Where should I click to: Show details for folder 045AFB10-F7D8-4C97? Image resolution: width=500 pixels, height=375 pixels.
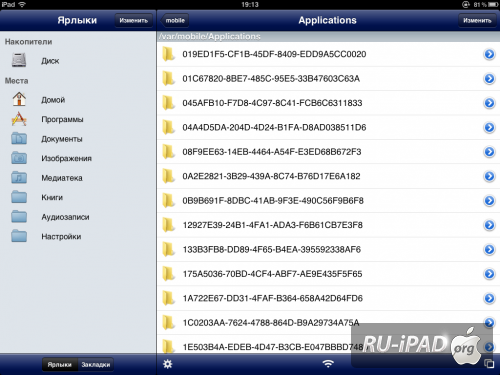[489, 103]
